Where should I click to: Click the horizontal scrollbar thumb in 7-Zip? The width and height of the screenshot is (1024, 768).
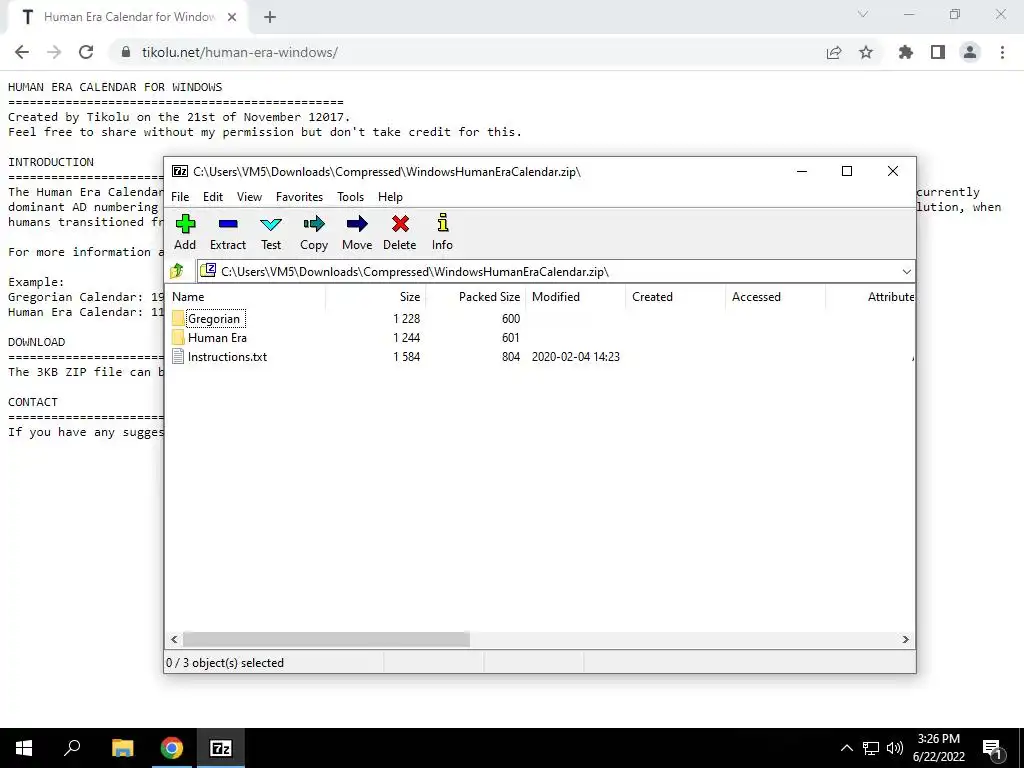coord(326,639)
